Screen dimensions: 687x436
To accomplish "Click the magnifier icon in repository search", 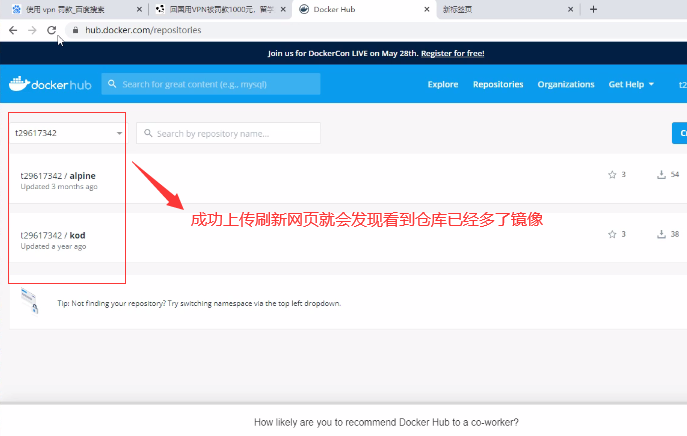I will coord(148,133).
